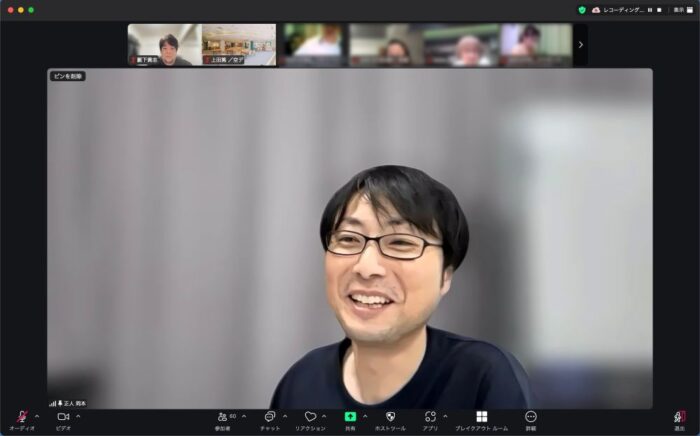Start screen sharing with green 共有 icon
The image size is (700, 436).
coord(350,417)
